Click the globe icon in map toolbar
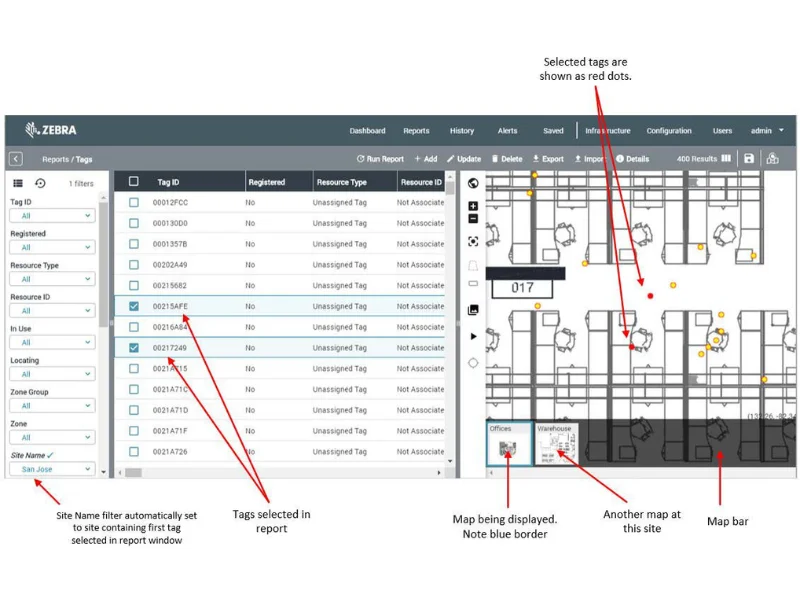This screenshot has width=800, height=600. [x=473, y=183]
